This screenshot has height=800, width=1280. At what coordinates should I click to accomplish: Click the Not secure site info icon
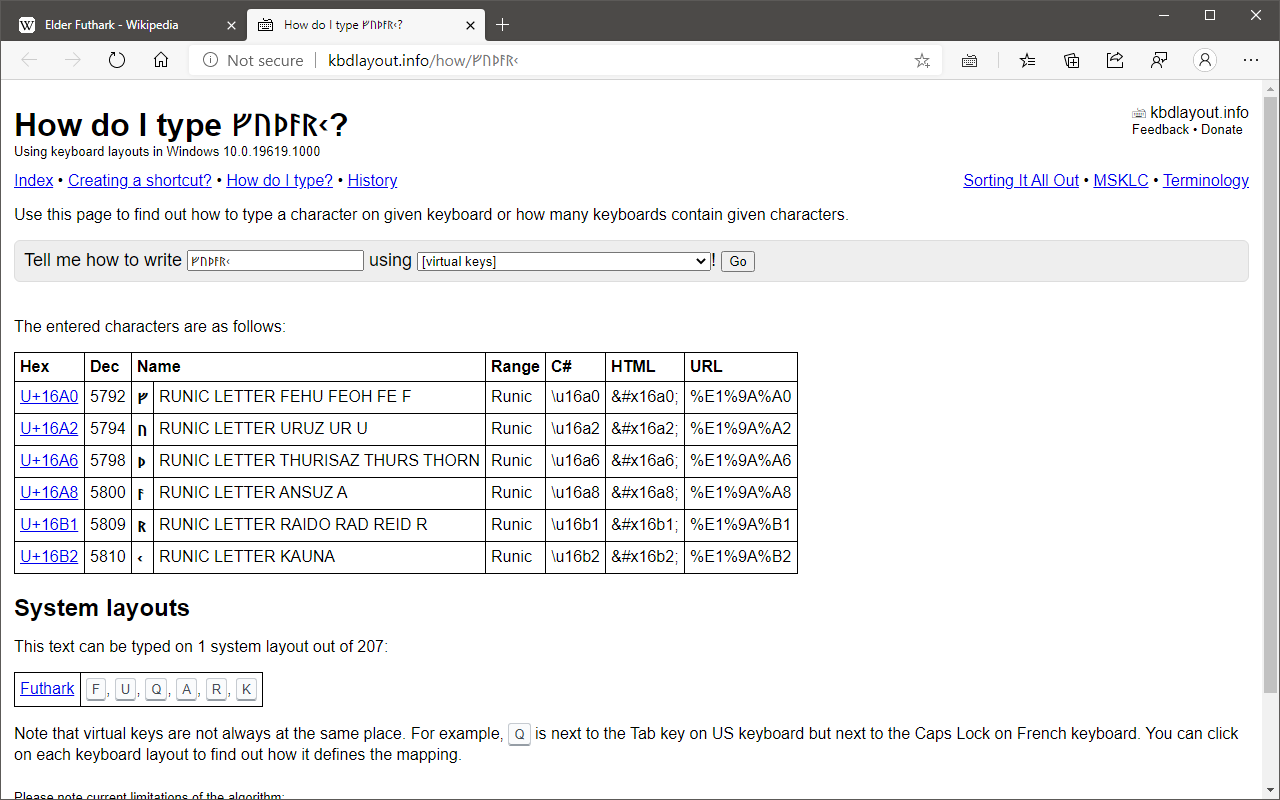pyautogui.click(x=211, y=60)
